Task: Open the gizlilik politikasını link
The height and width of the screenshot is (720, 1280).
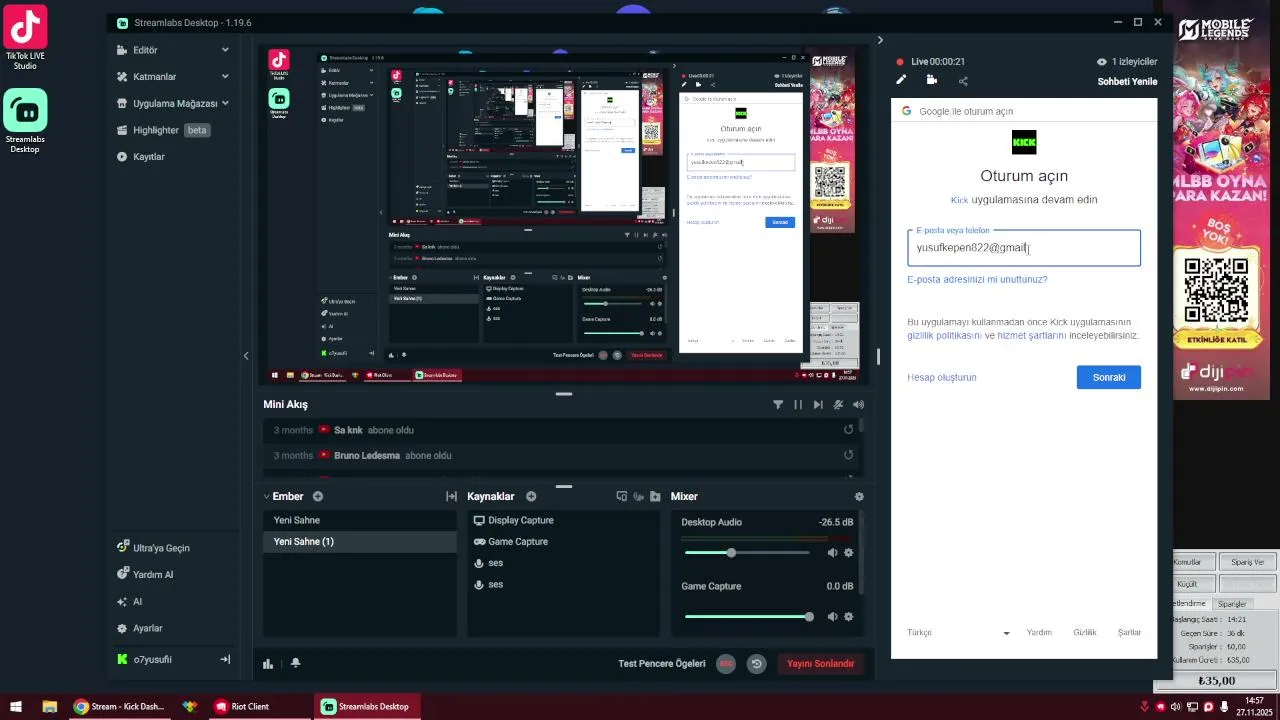Action: point(944,336)
